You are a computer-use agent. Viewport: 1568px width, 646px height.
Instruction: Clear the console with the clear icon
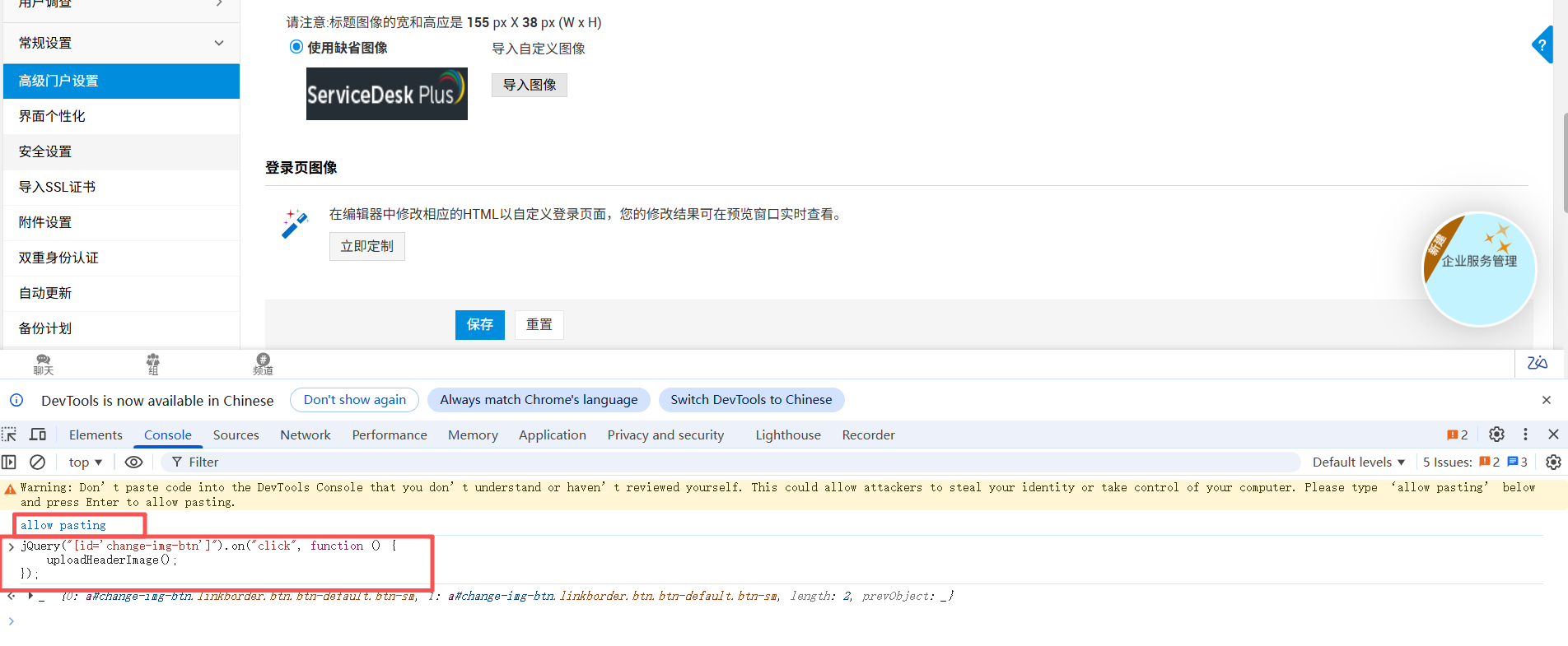coord(37,462)
